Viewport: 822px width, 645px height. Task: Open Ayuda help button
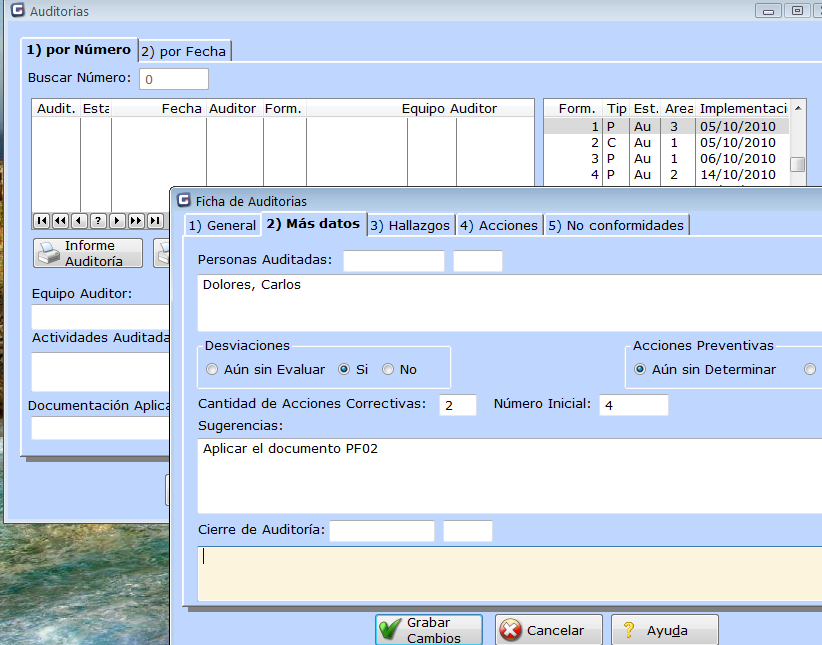pyautogui.click(x=665, y=631)
